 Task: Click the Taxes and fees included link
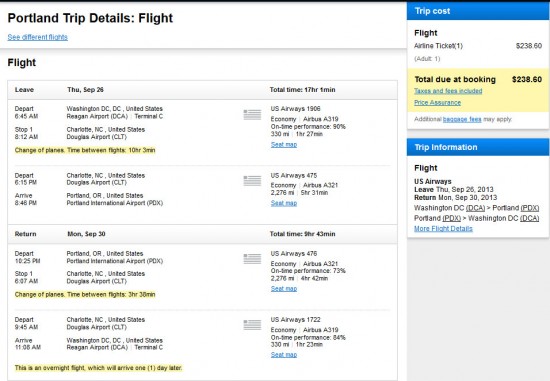(448, 91)
